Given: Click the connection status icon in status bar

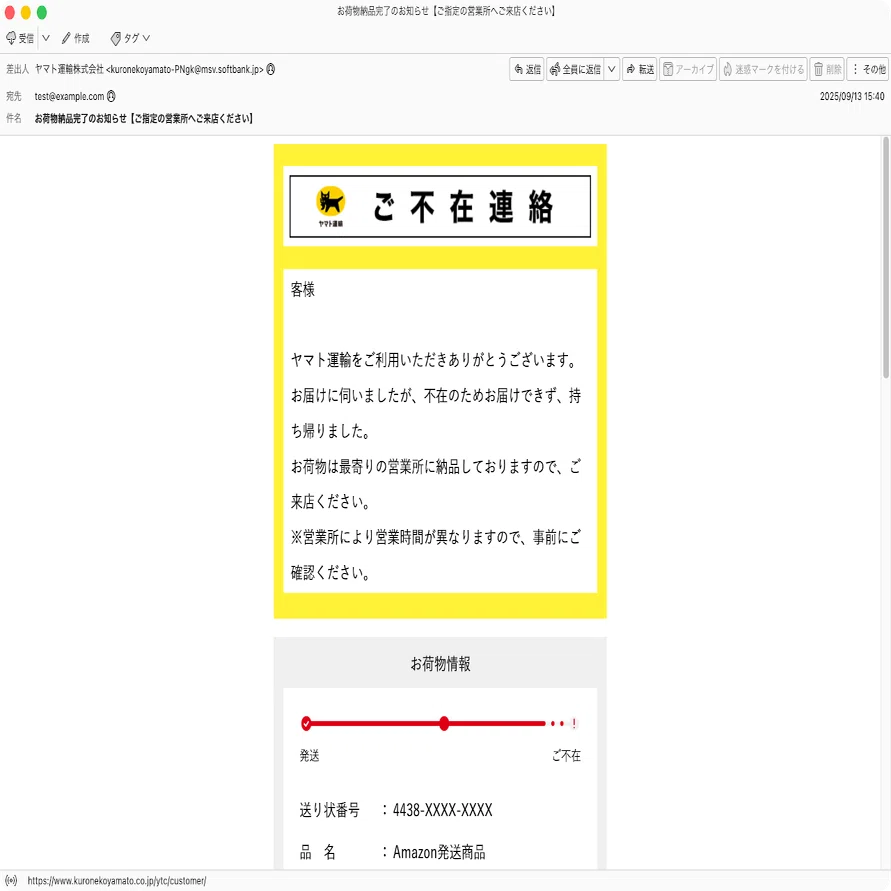Looking at the screenshot, I should [11, 880].
